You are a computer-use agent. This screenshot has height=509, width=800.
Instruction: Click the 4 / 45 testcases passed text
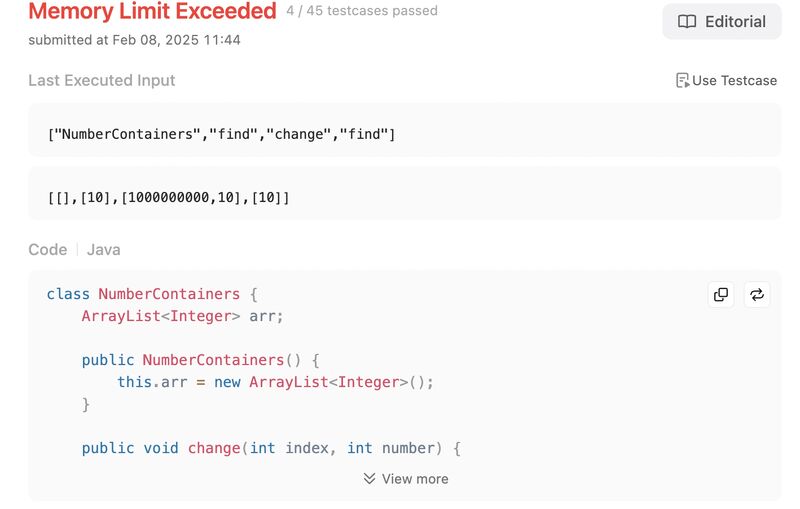point(362,11)
